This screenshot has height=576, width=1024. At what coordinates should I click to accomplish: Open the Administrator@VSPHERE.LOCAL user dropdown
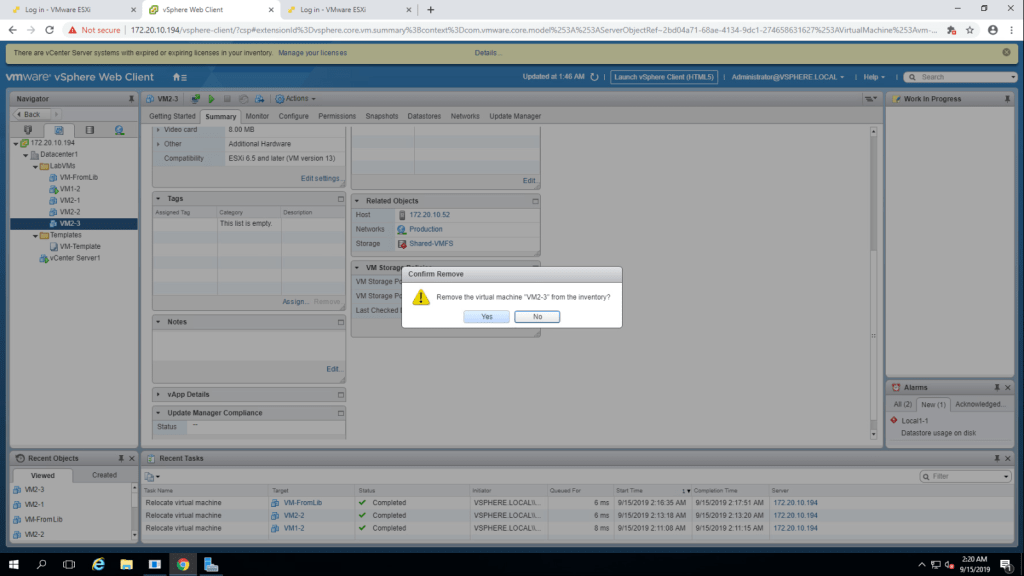tap(787, 77)
